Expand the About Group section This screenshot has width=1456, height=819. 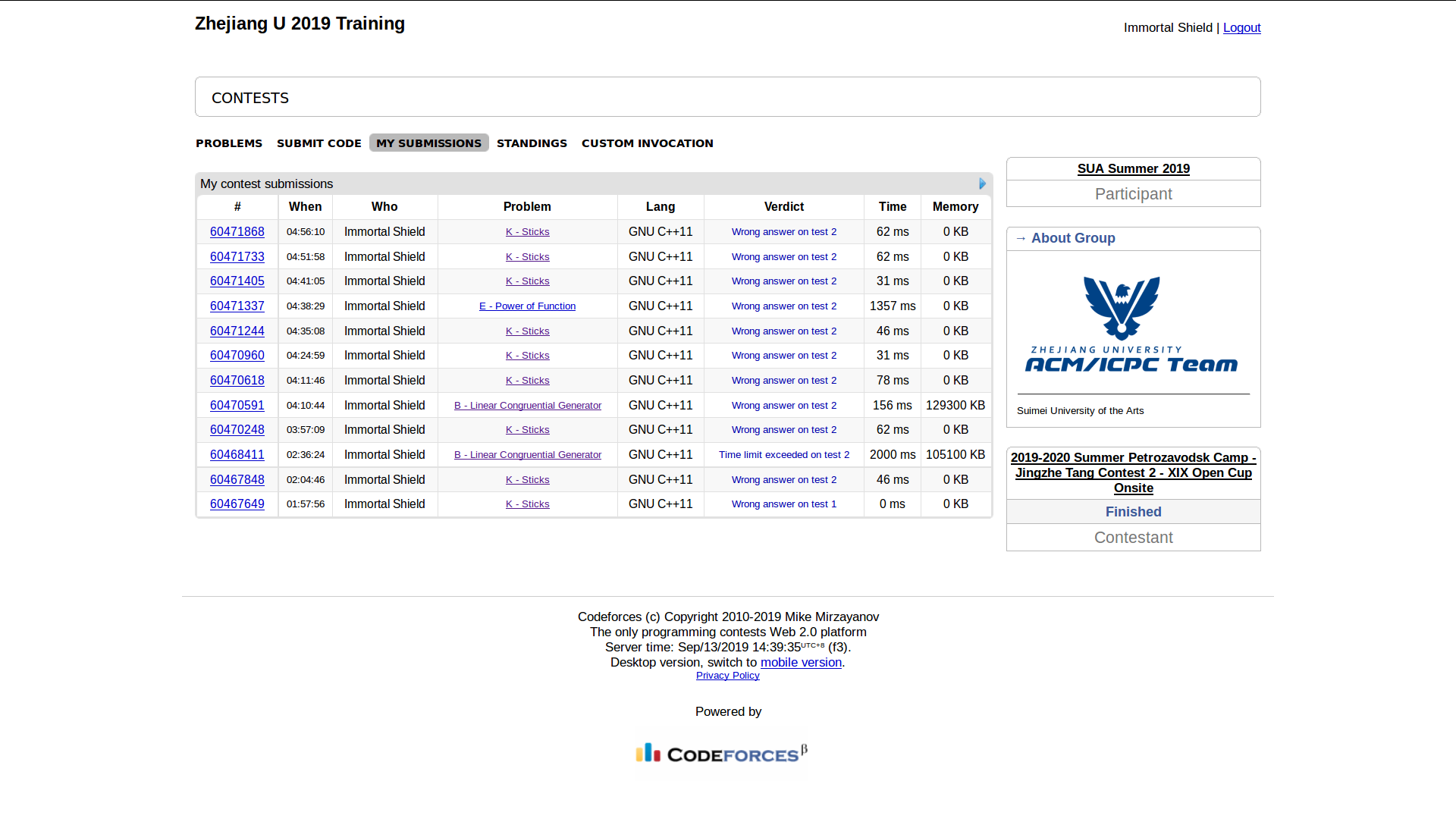[x=1072, y=238]
